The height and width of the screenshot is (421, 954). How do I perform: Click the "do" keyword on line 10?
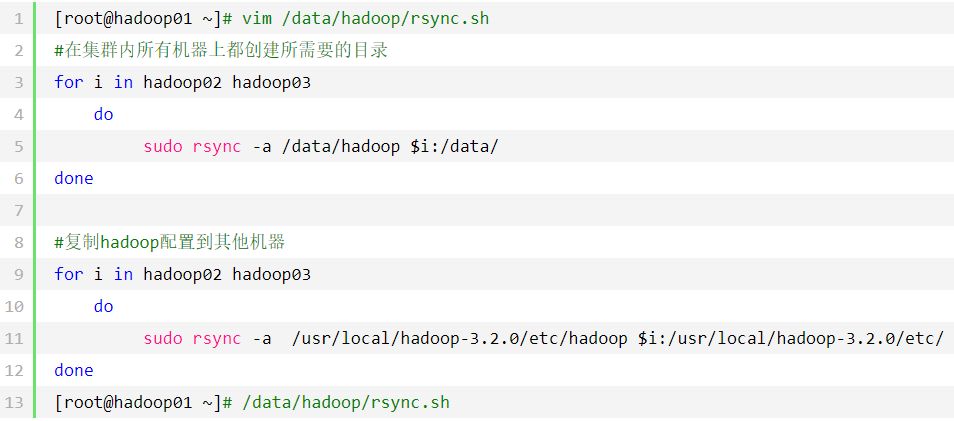104,307
